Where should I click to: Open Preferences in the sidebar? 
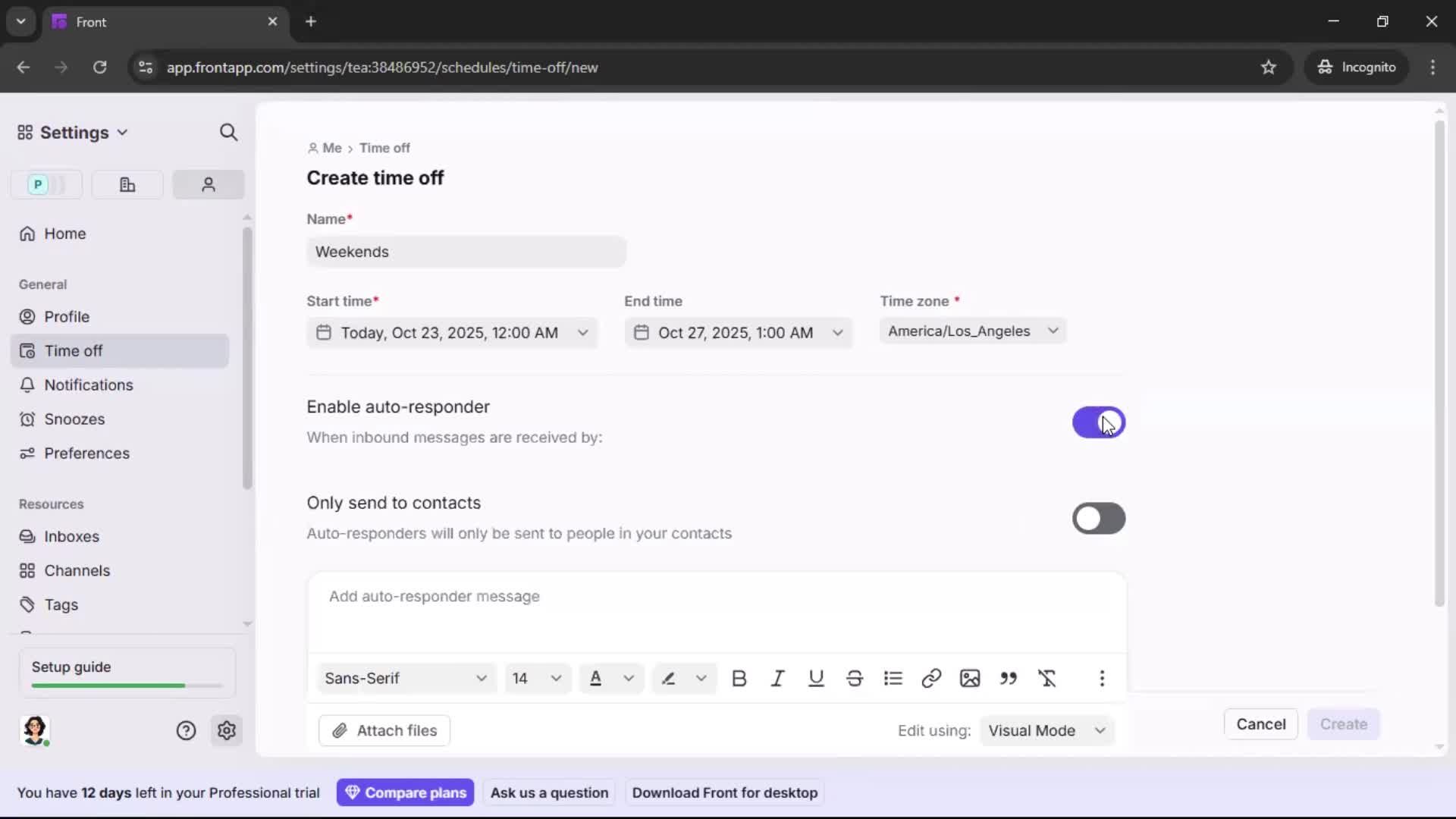(86, 453)
